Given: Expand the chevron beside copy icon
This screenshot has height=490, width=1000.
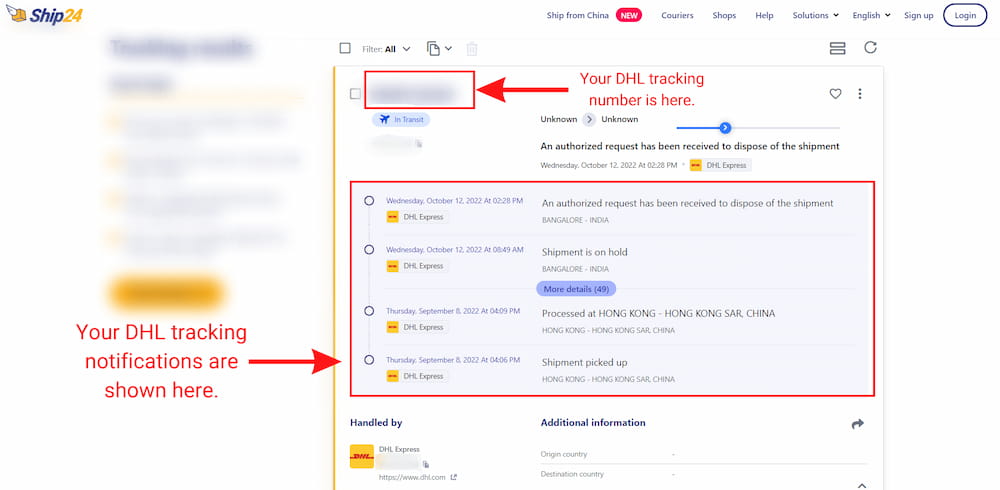Looking at the screenshot, I should (x=448, y=48).
